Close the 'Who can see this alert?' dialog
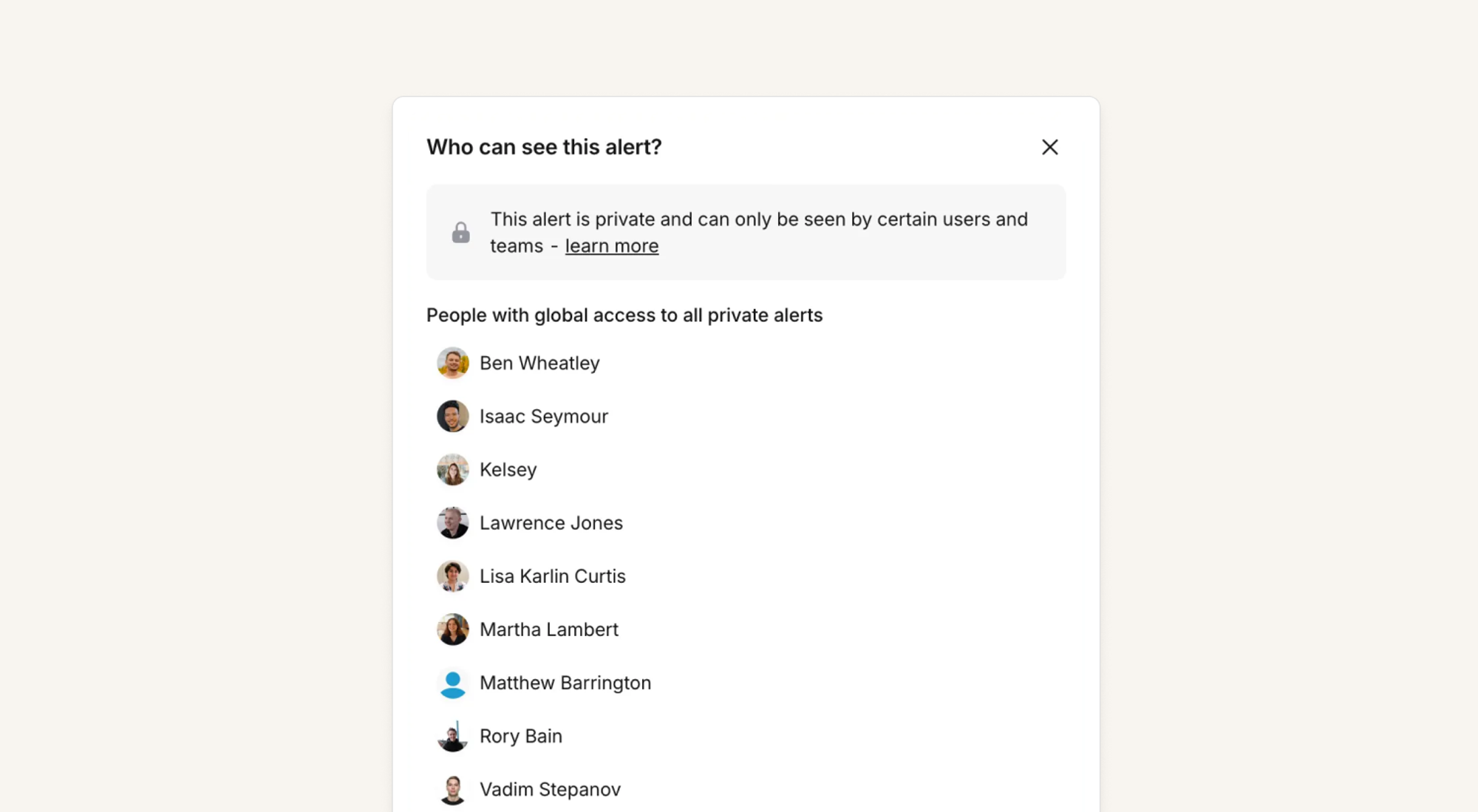This screenshot has width=1478, height=812. pos(1049,147)
